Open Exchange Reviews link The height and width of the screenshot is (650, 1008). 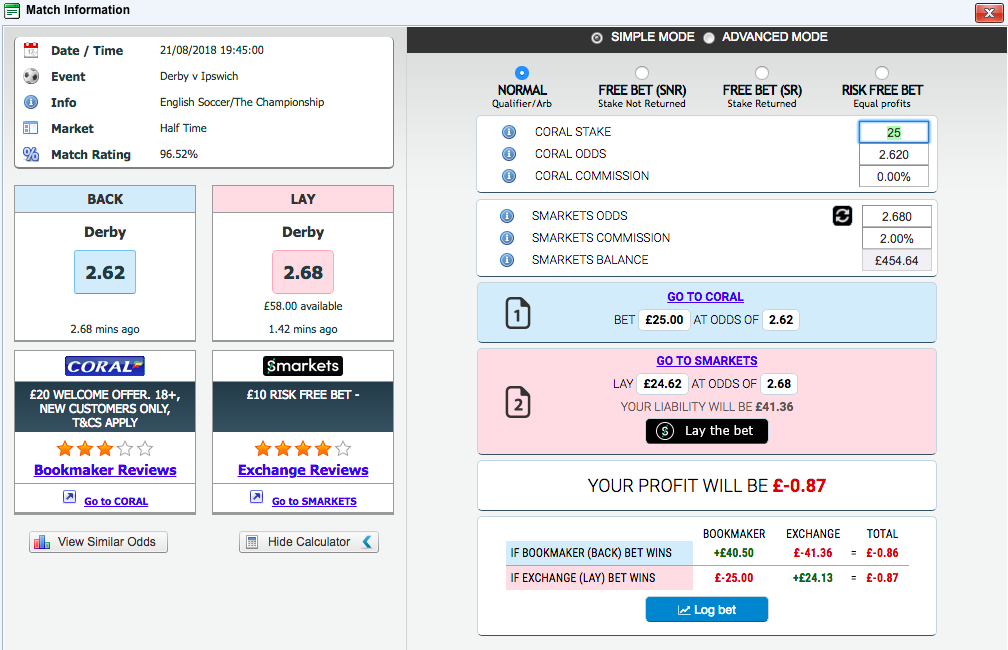pyautogui.click(x=303, y=470)
